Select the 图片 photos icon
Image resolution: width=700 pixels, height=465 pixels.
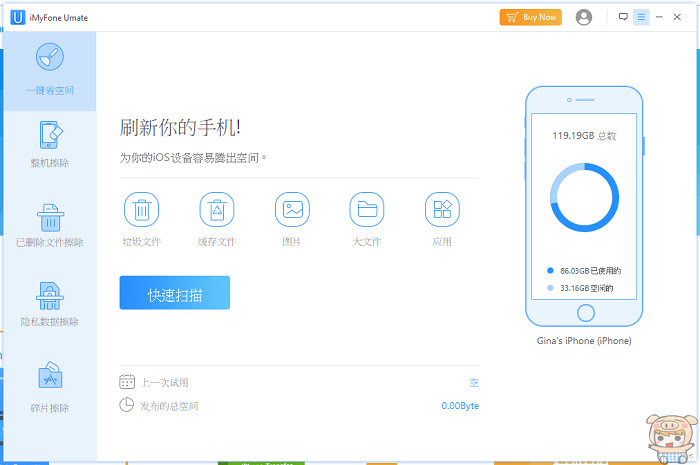point(292,209)
